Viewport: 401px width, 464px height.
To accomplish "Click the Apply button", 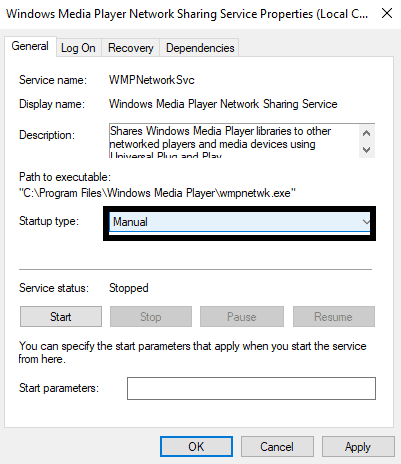I will point(358,447).
